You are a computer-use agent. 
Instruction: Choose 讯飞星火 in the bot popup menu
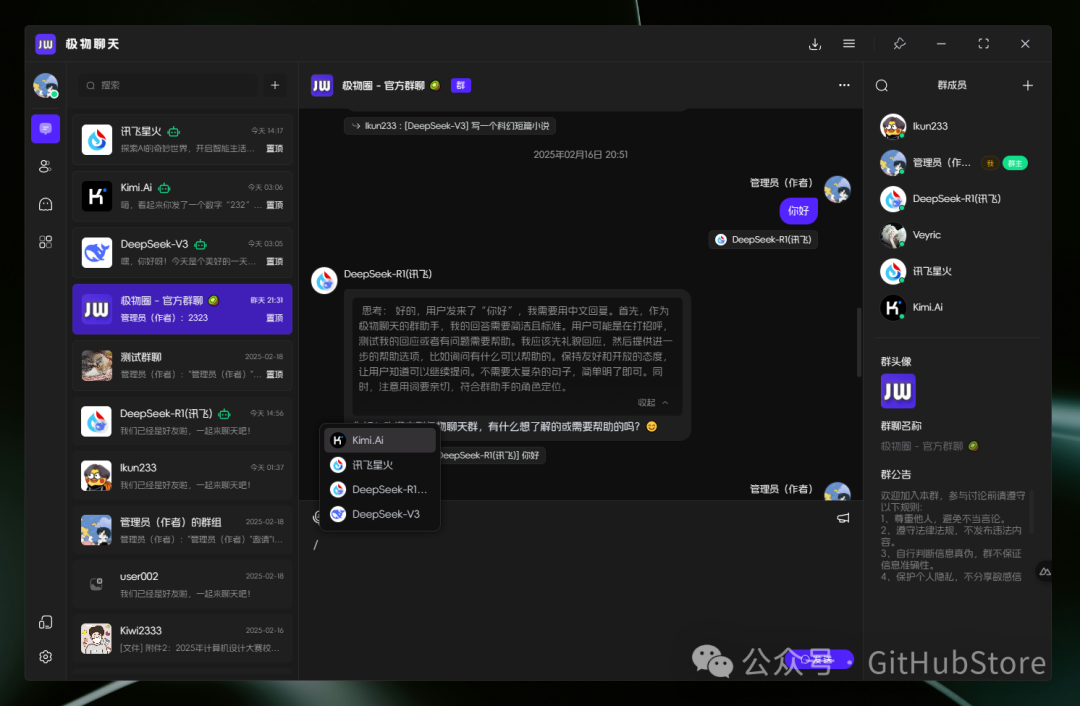tap(380, 465)
